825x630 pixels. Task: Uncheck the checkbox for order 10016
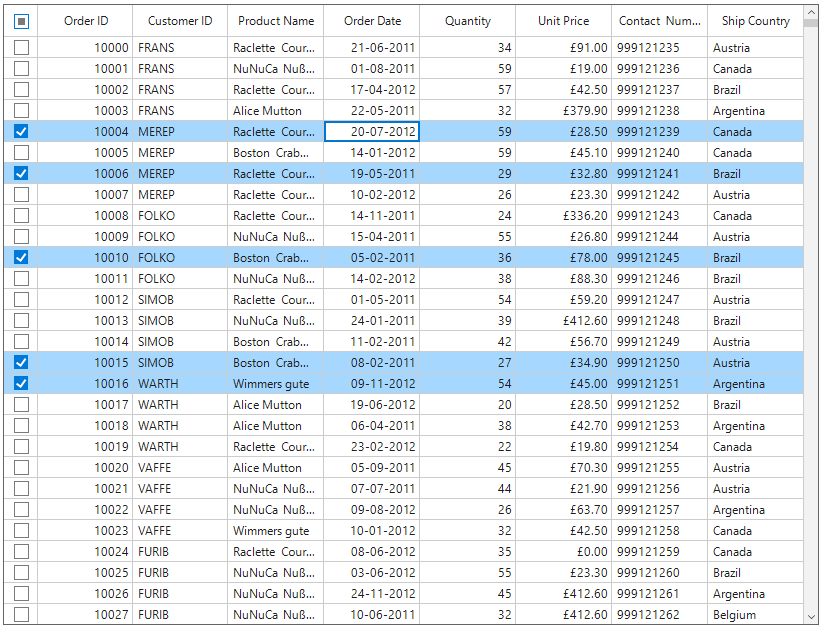21,384
